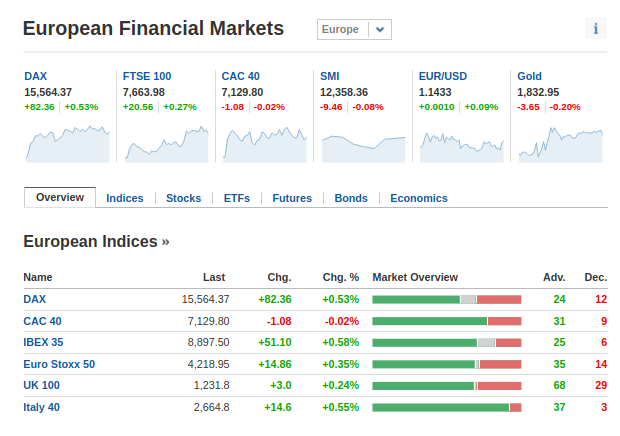Switch to the Bonds tab
The width and height of the screenshot is (620, 436).
coord(351,198)
